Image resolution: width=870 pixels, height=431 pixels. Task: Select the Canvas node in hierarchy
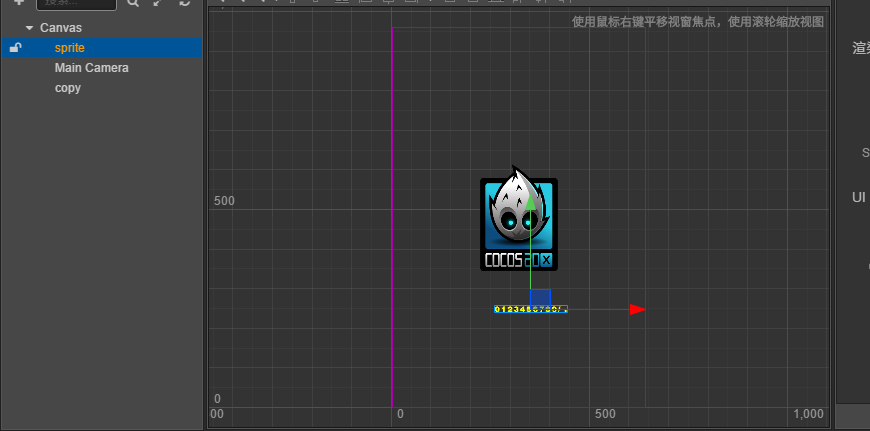click(61, 28)
